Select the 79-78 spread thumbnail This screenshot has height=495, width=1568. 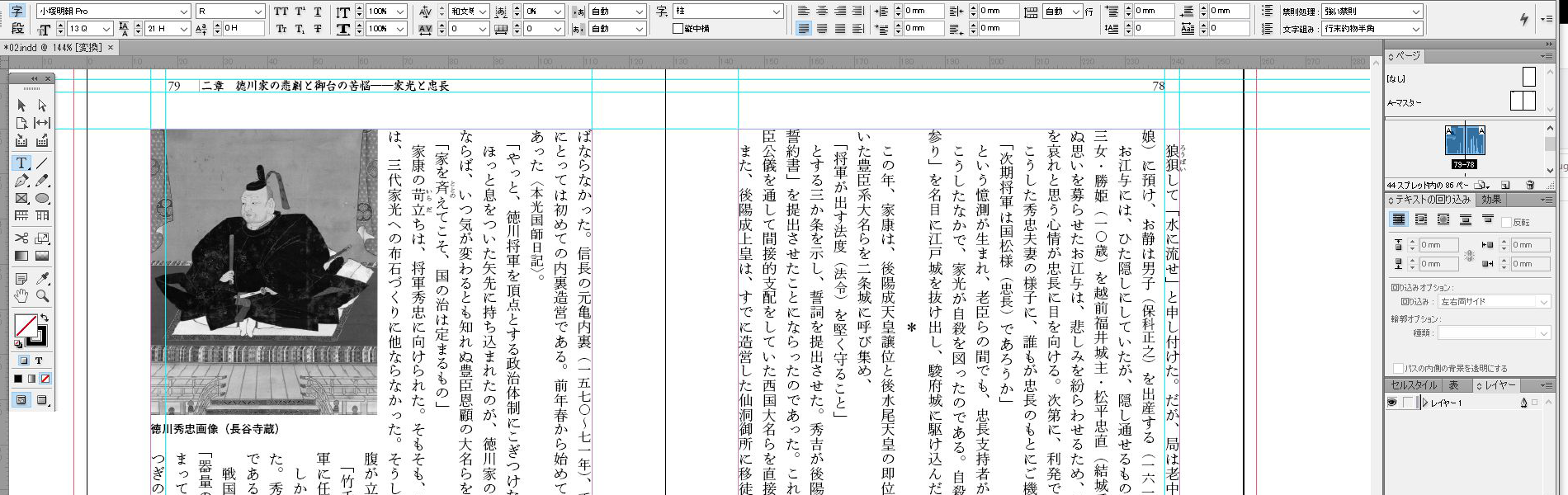pos(1465,141)
